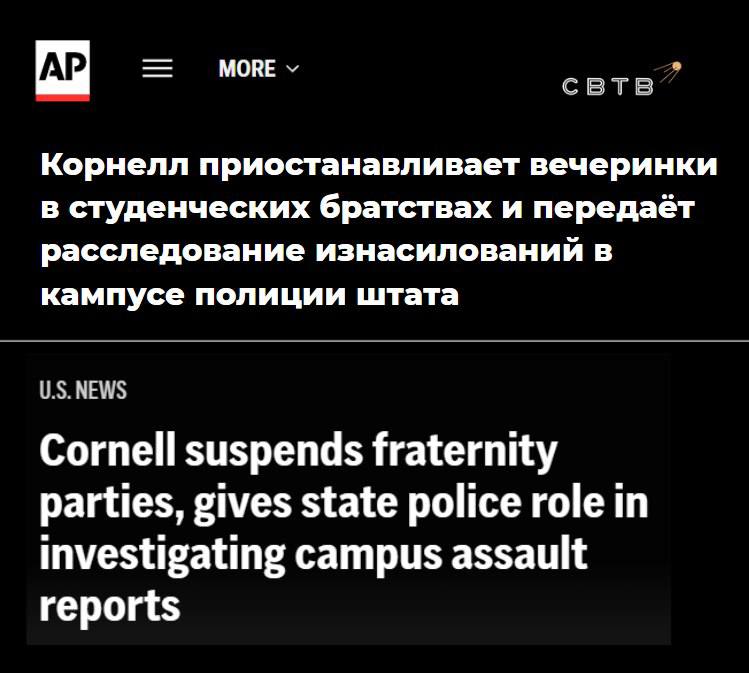Click the СВТВ watermark logo
The image size is (749, 673).
click(x=621, y=79)
